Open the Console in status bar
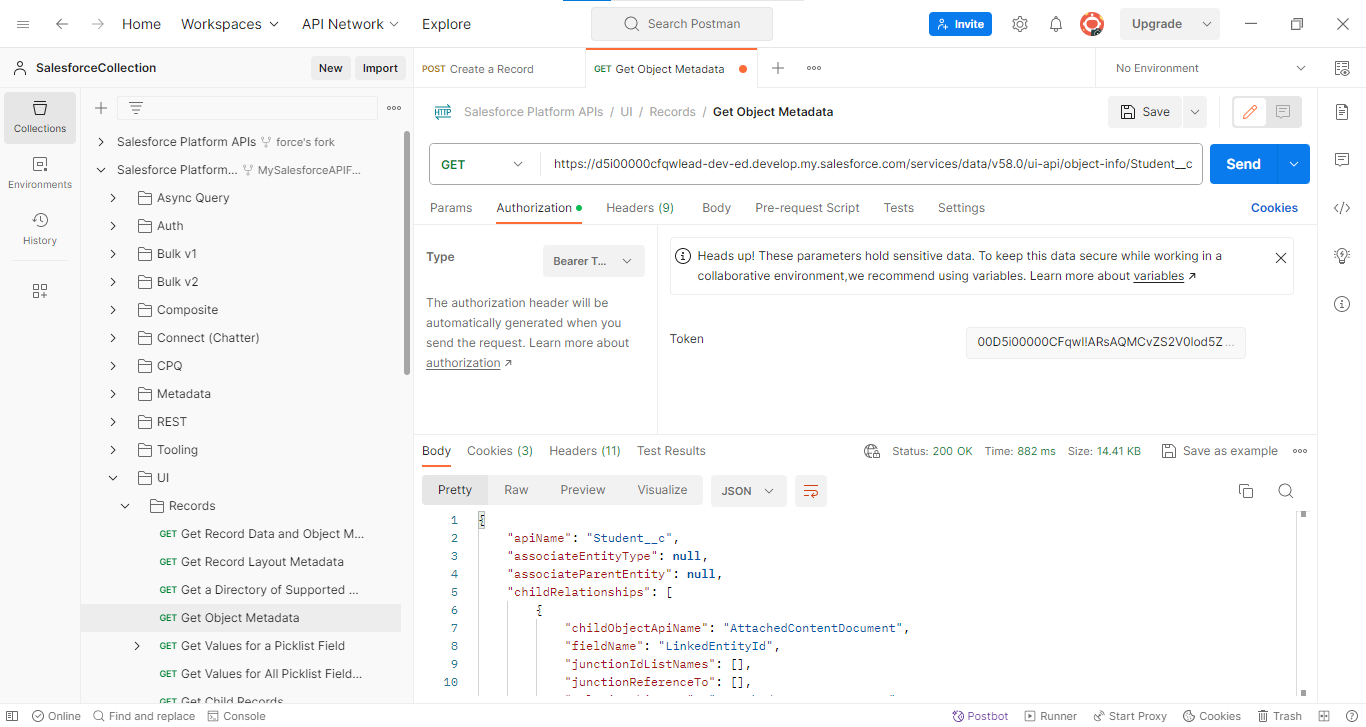 pyautogui.click(x=236, y=716)
